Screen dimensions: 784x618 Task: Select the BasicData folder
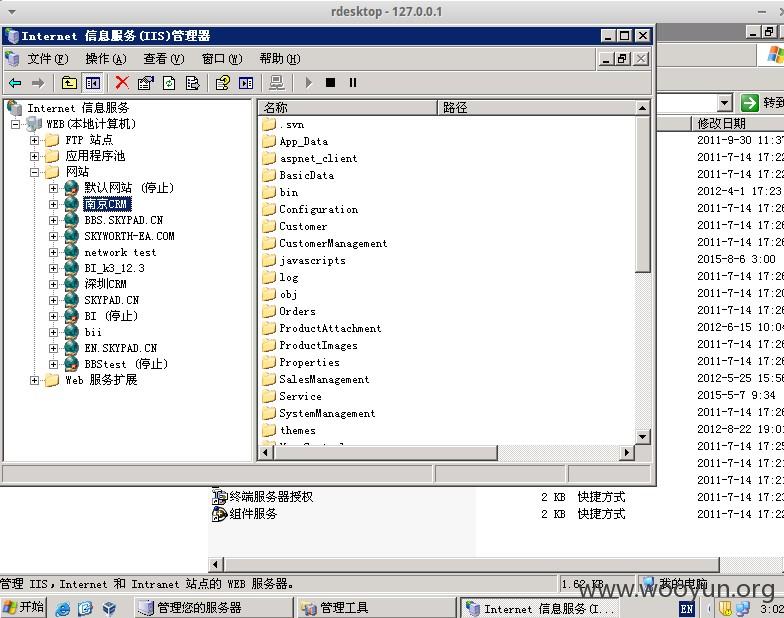tap(306, 176)
